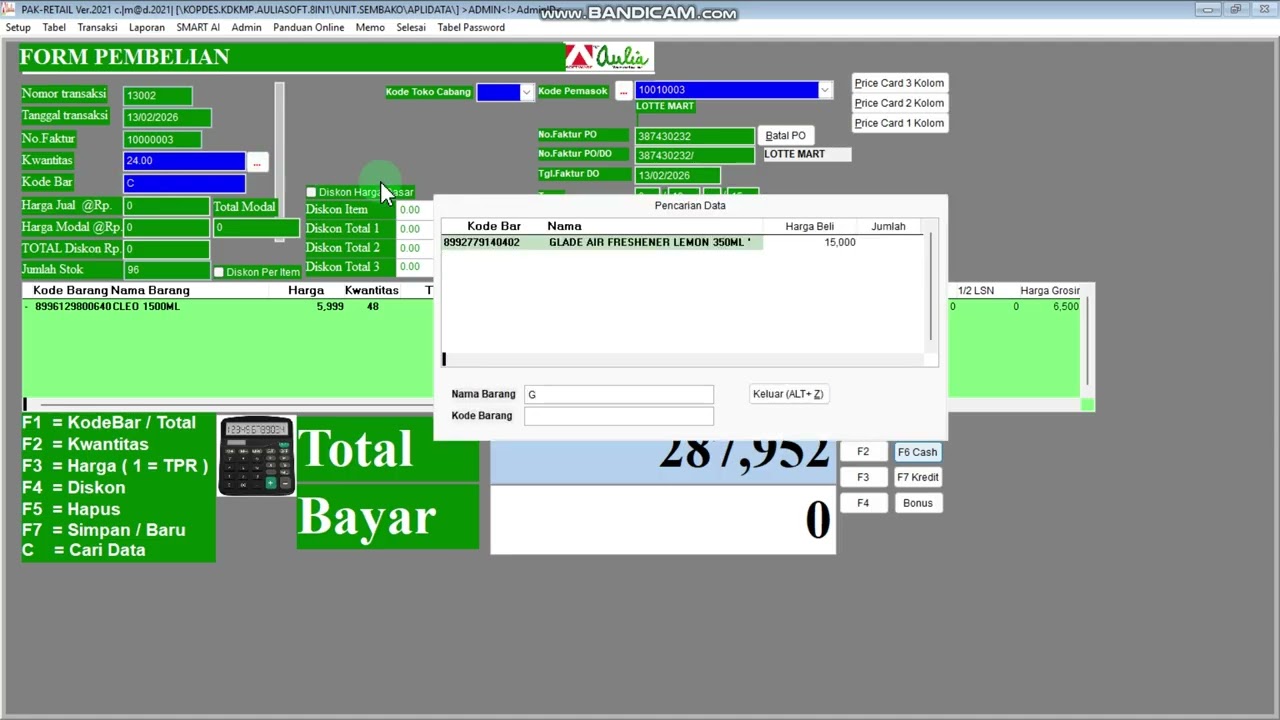The image size is (1280, 720).
Task: Toggle Diskon Harga Dasar checkbox
Action: [311, 192]
